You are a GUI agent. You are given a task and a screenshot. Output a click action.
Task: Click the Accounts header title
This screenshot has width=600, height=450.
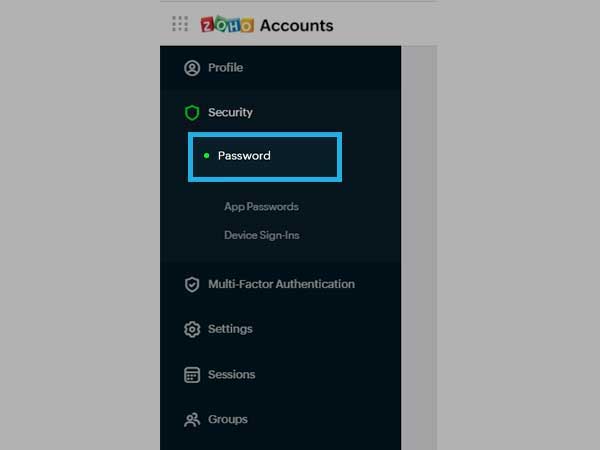coord(297,26)
